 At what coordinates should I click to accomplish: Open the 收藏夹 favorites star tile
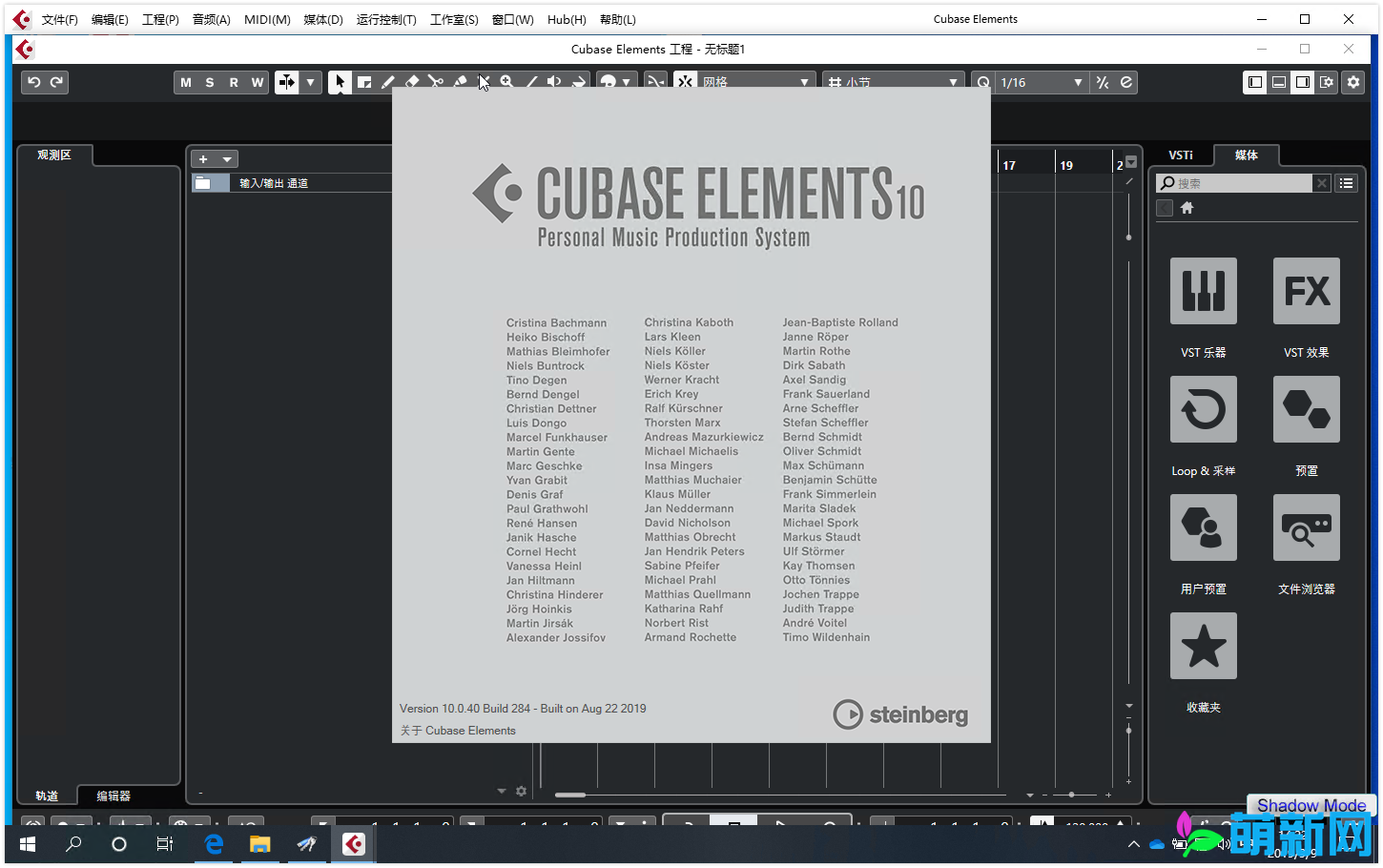[x=1204, y=646]
